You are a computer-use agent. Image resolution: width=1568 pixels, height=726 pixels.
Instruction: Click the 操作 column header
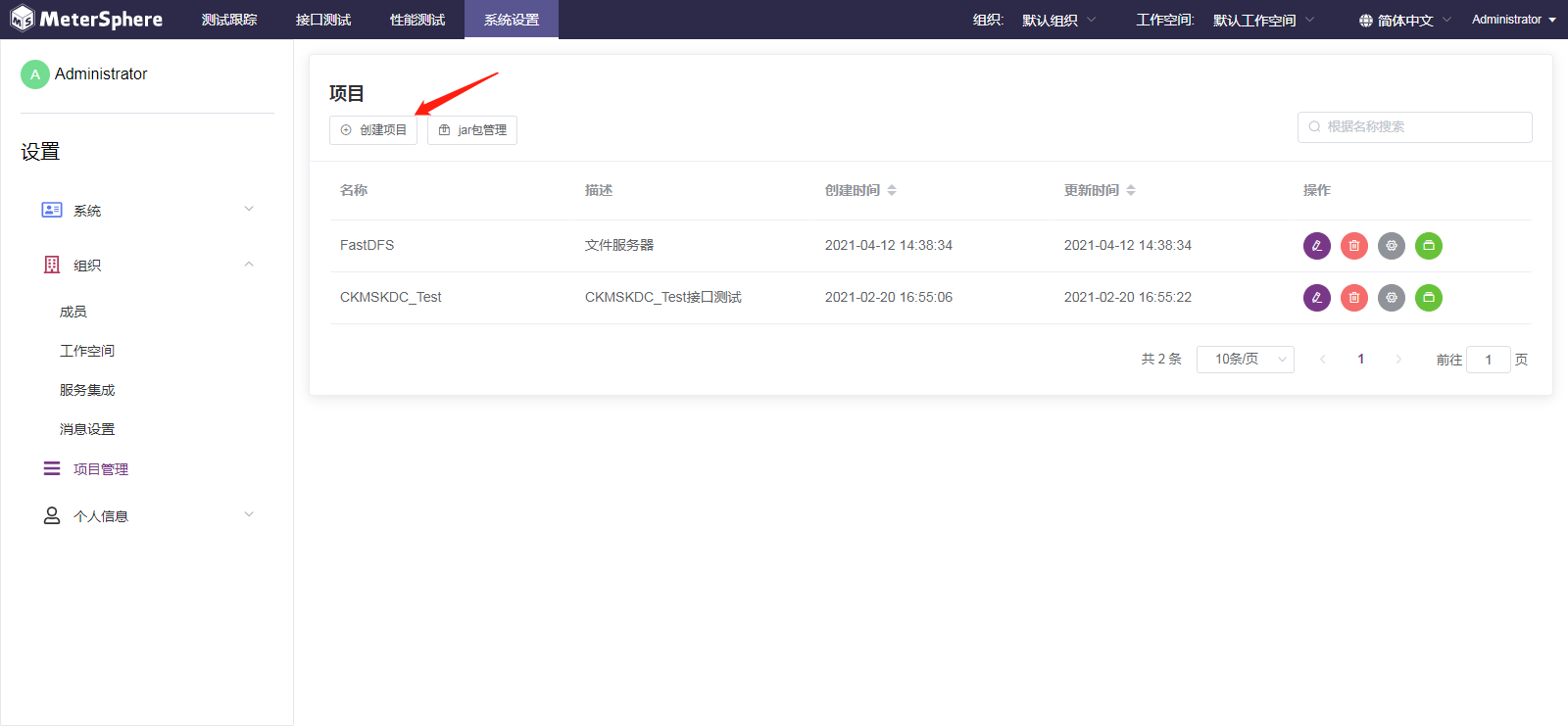tap(1317, 190)
